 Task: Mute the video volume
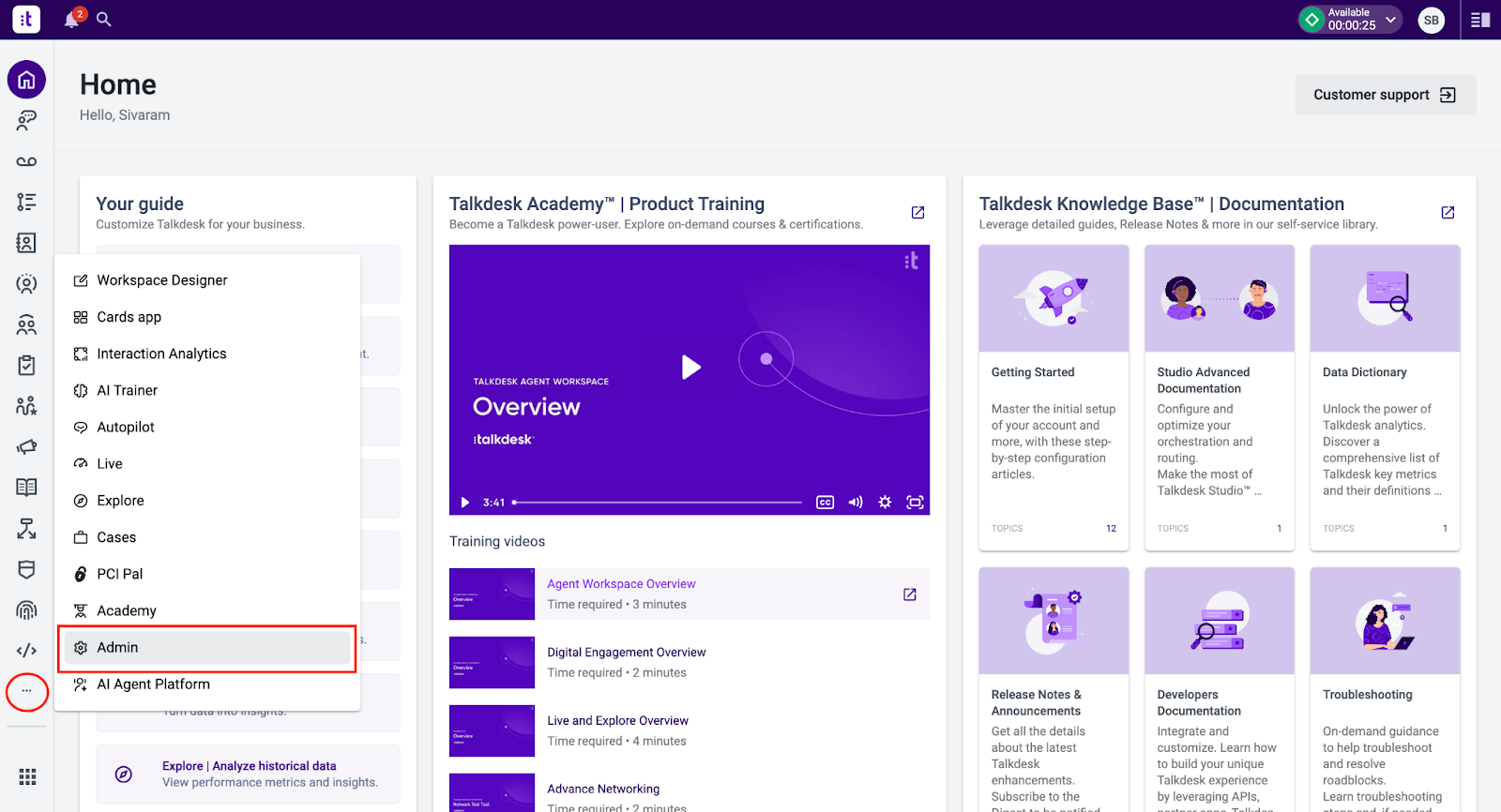tap(856, 503)
